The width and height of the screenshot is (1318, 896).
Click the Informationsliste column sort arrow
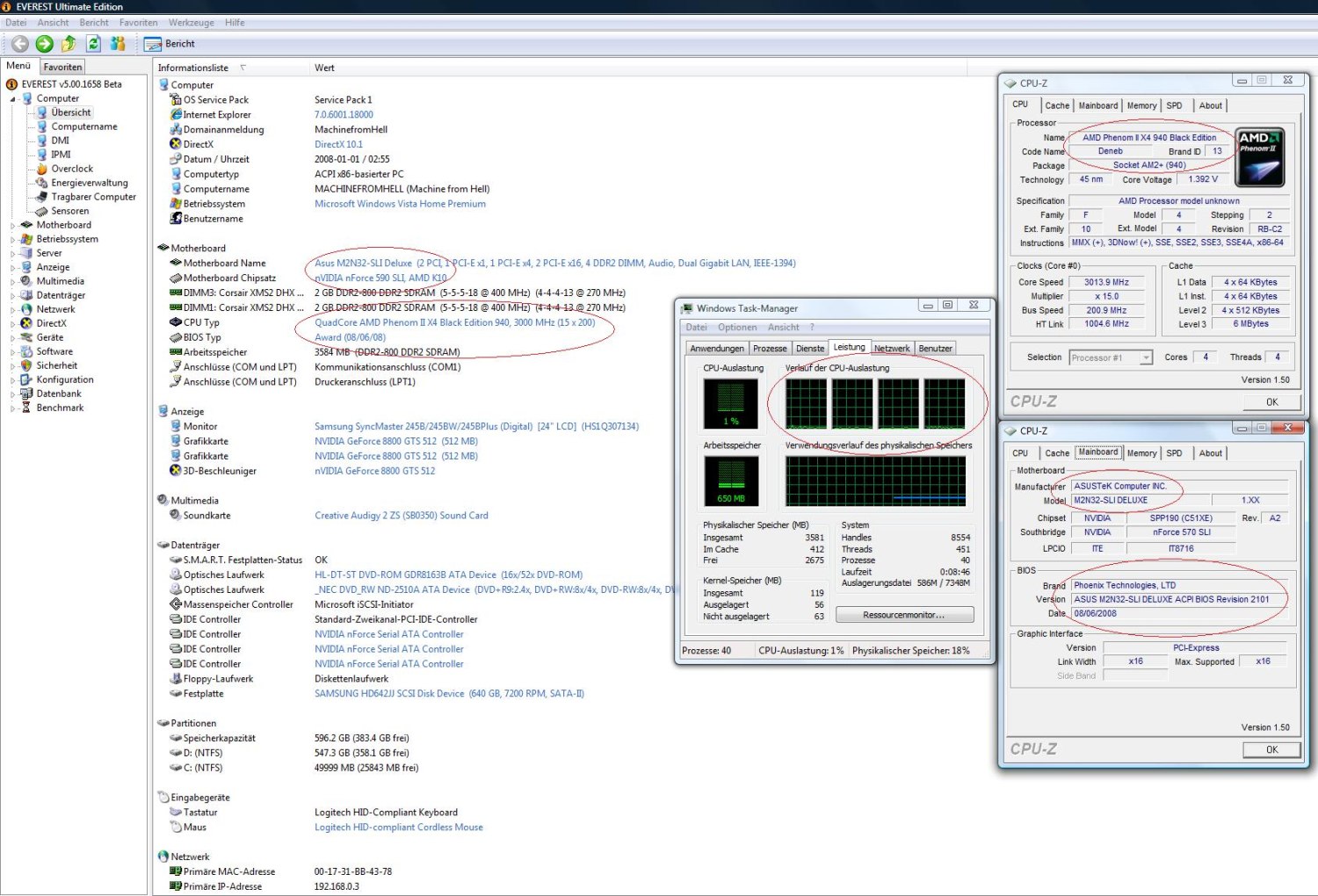pyautogui.click(x=243, y=68)
